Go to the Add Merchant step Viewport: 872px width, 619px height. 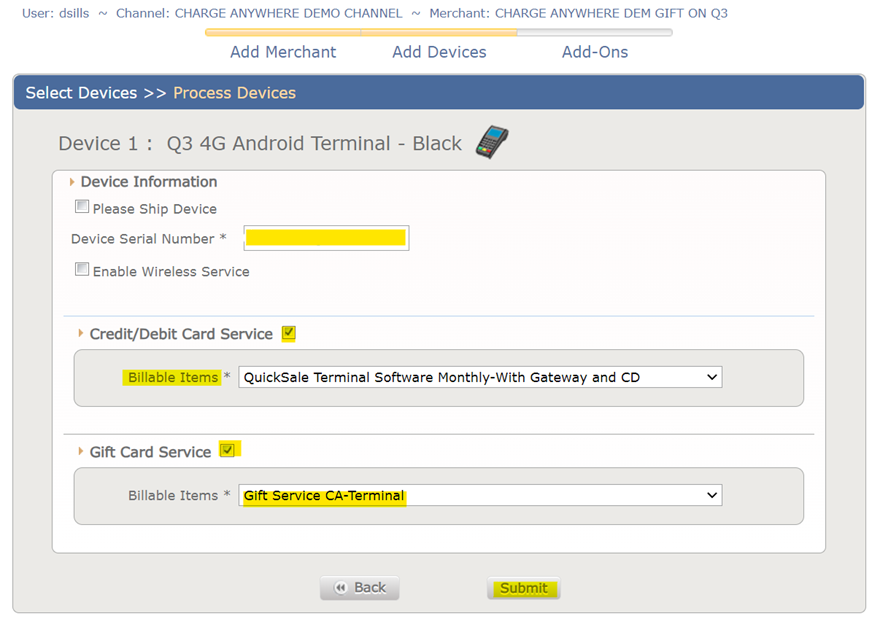pos(283,52)
